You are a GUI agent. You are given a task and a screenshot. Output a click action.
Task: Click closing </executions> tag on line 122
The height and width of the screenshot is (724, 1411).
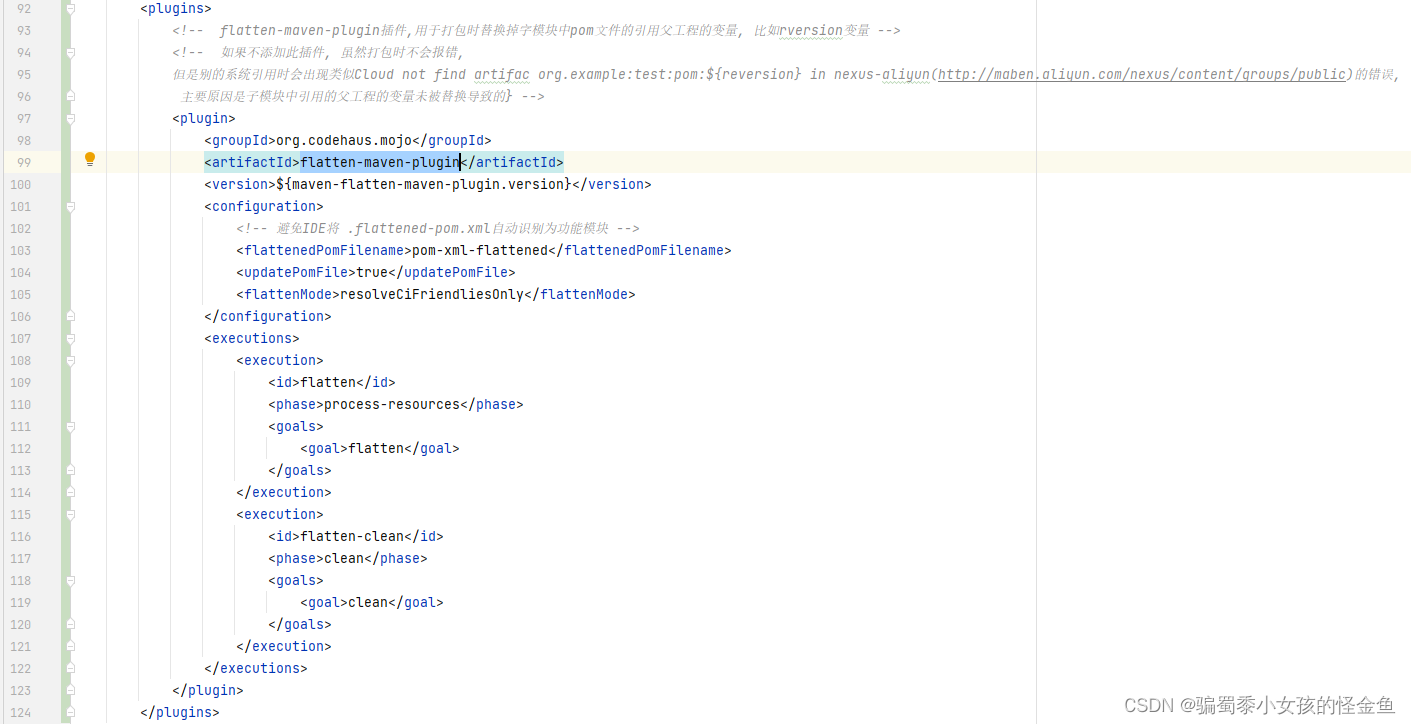(x=256, y=668)
